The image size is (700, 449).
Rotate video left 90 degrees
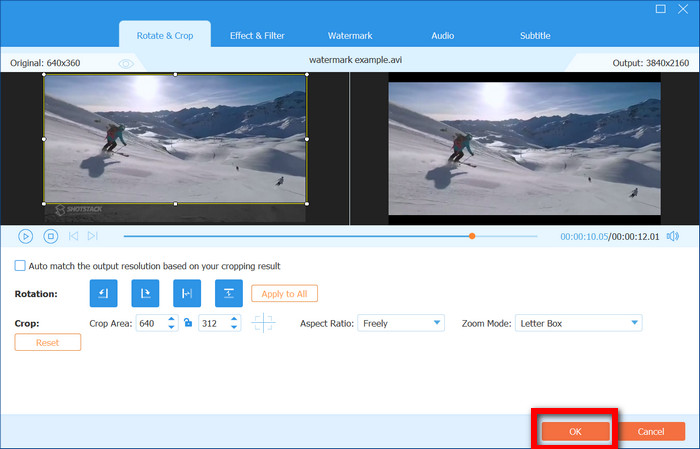pos(104,293)
